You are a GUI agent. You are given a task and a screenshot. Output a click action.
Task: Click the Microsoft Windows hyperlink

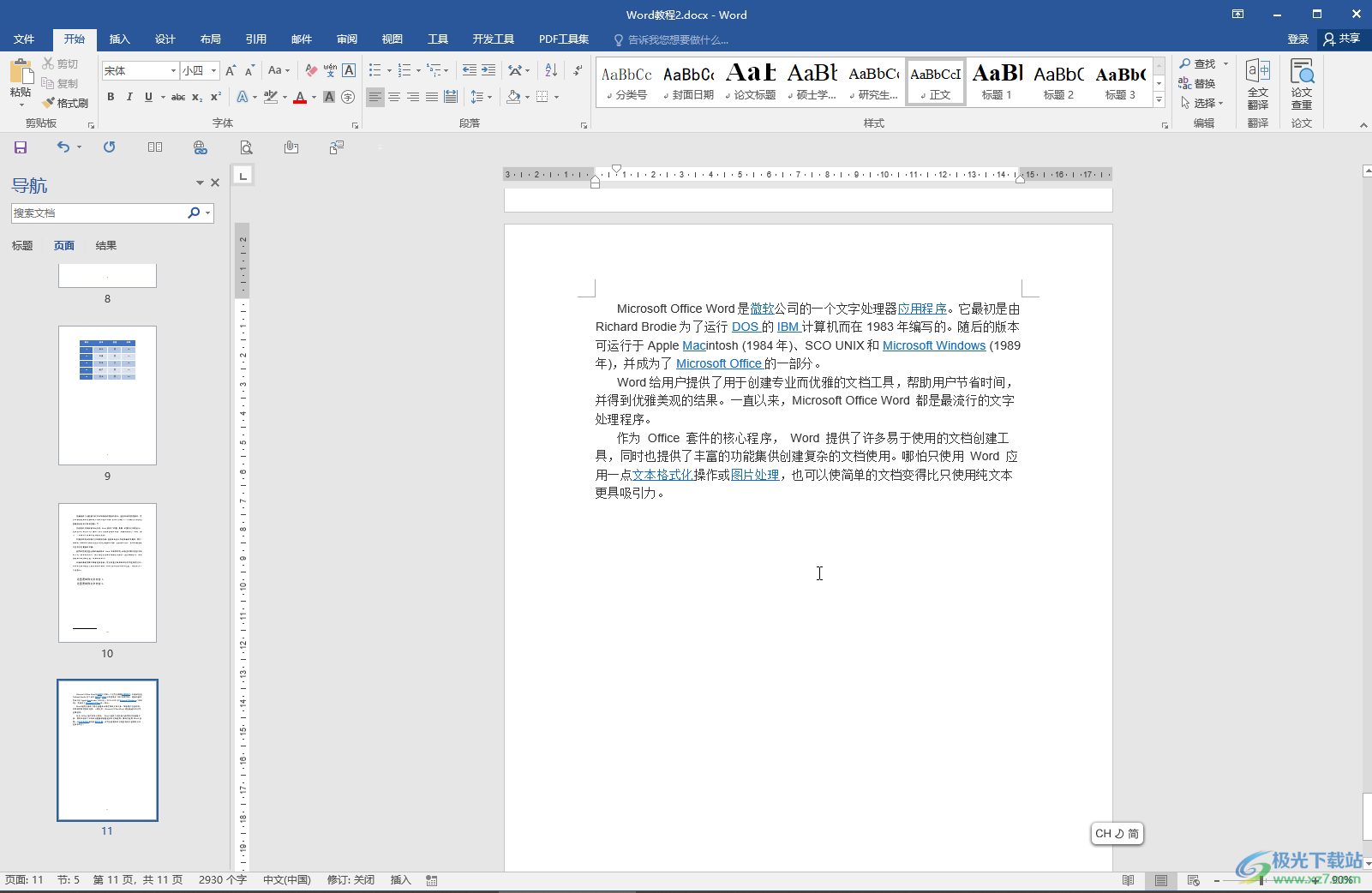pos(934,345)
